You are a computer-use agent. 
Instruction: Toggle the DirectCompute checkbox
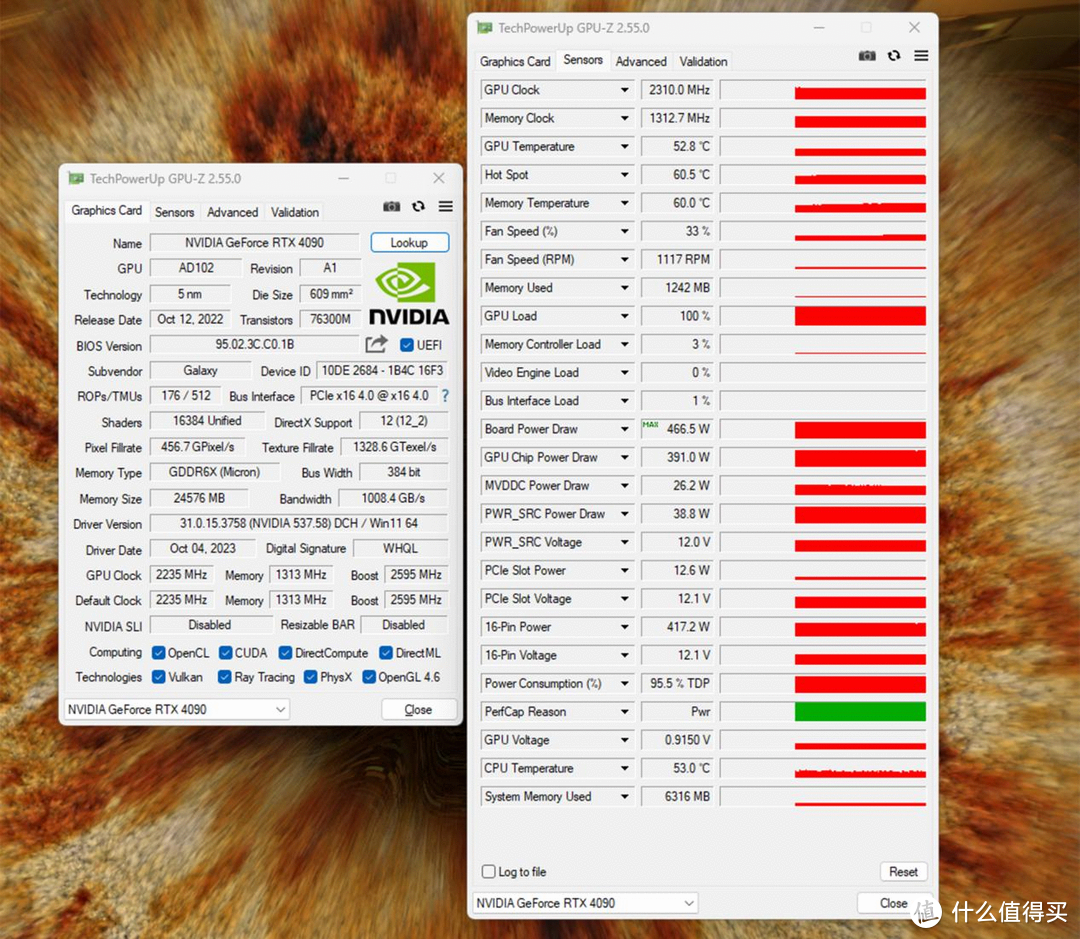coord(285,652)
